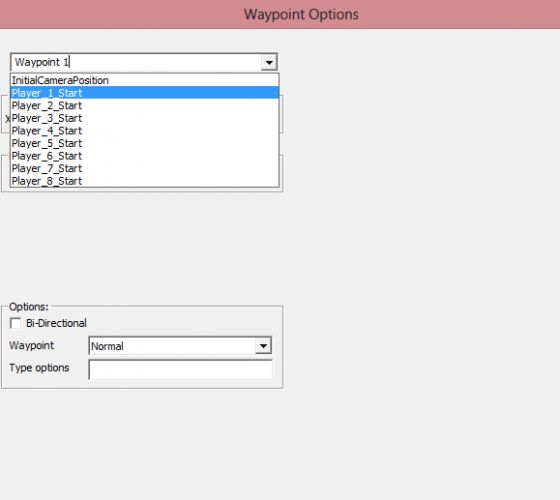560x500 pixels.
Task: Enable the Bi-Directional checkbox
Action: pos(15,323)
